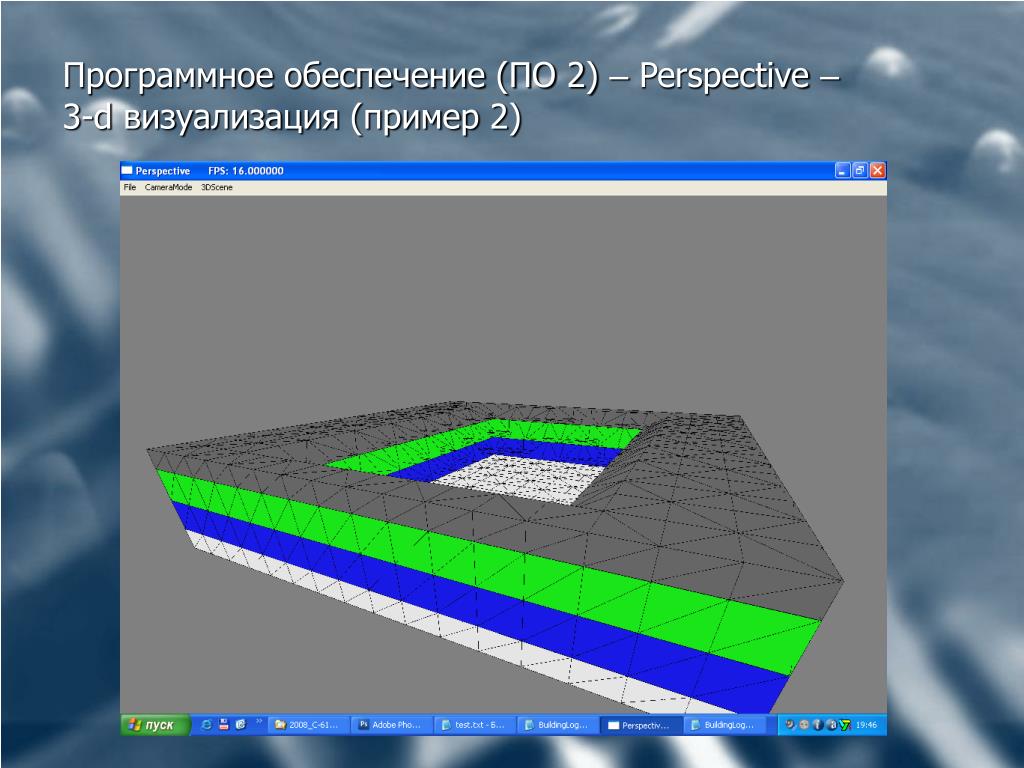
Task: Switch to the last BuildingLog taskbar window
Action: click(x=725, y=725)
